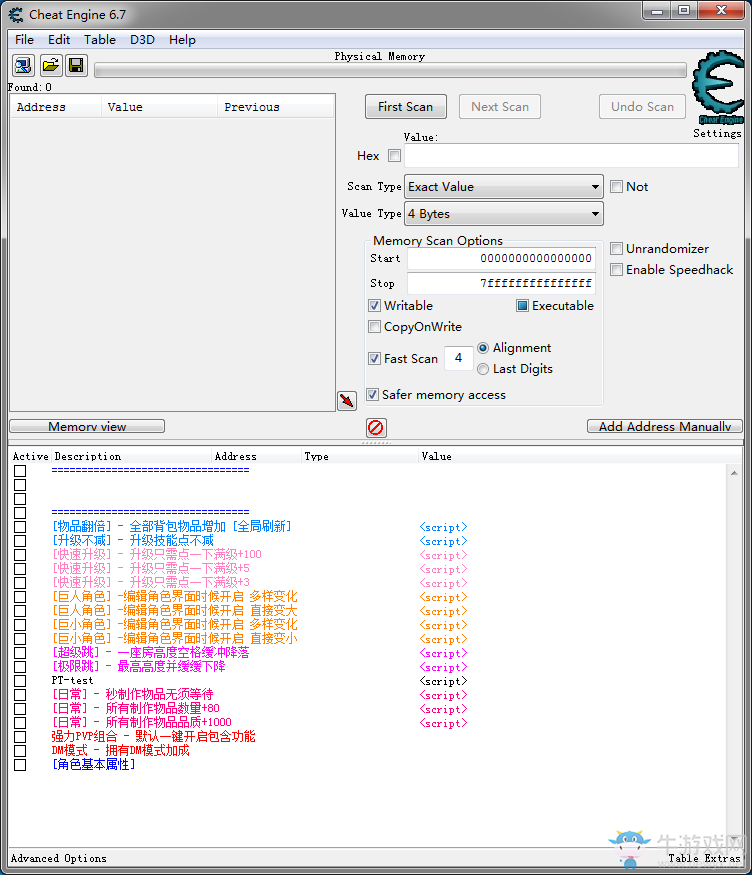The height and width of the screenshot is (875, 752).
Task: Activate the DM模式 entry checkbox
Action: pos(20,751)
